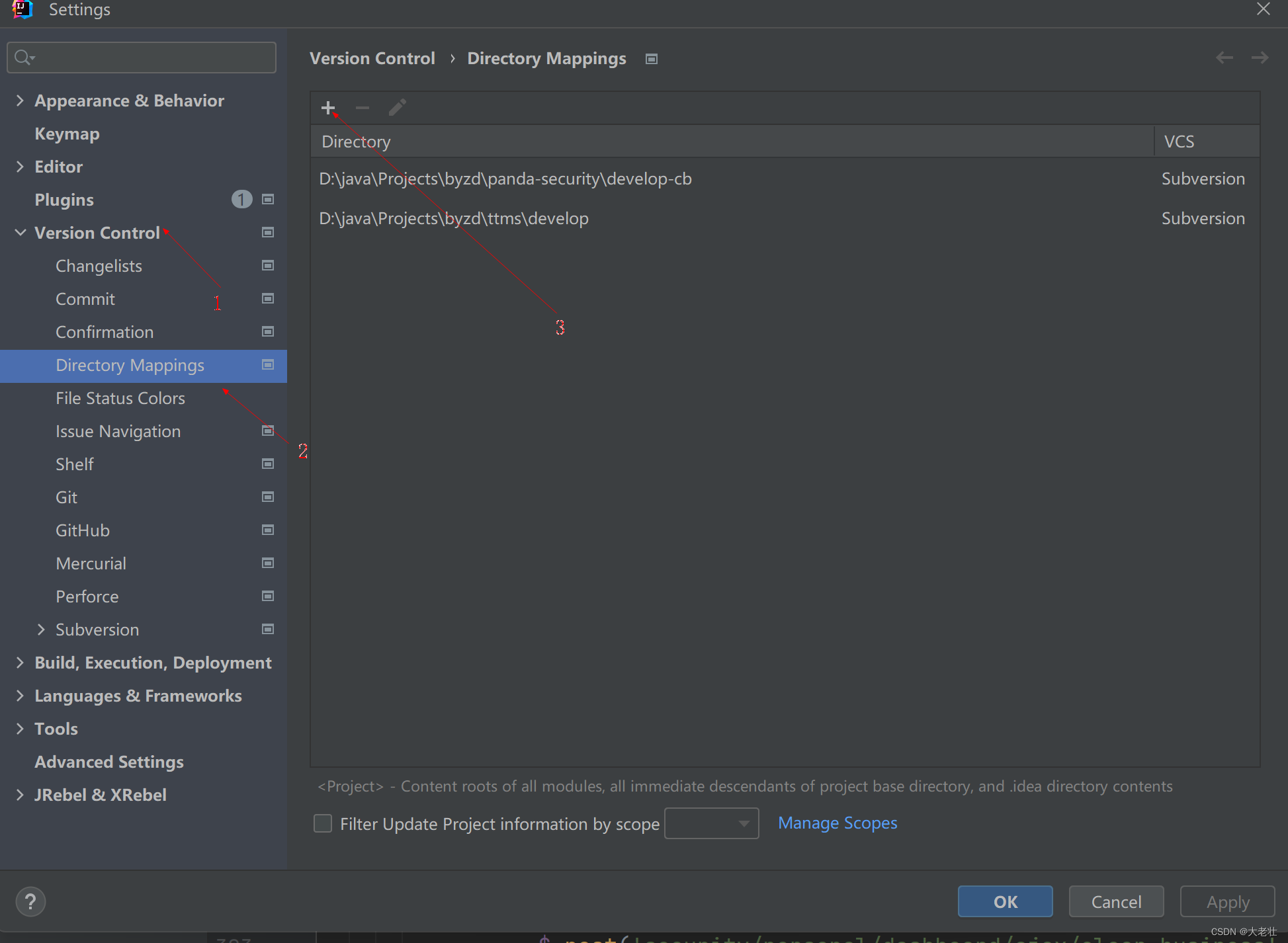Click the back navigation arrow

pos(1224,58)
